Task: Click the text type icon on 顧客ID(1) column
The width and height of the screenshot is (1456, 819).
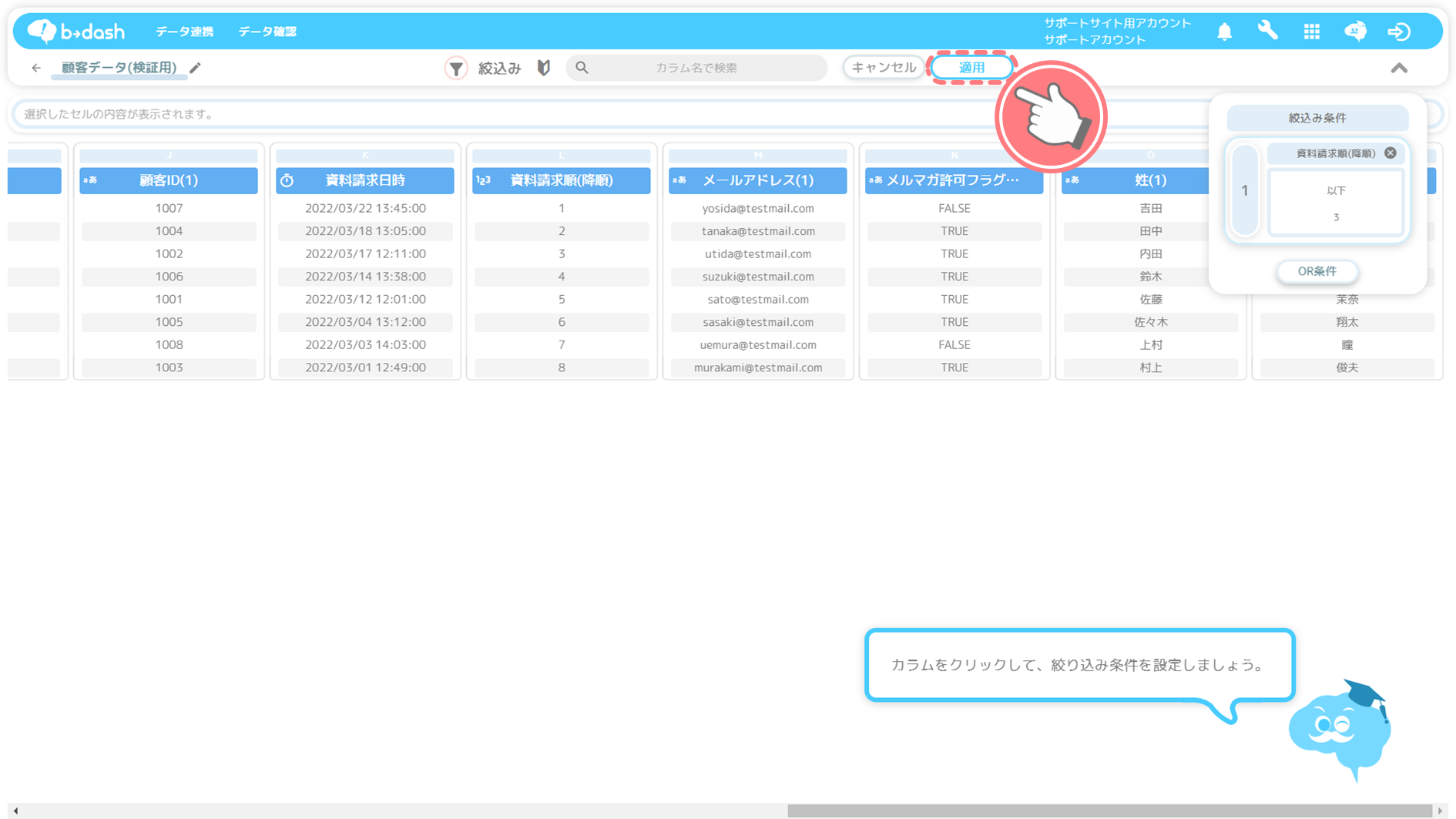Action: (x=90, y=180)
